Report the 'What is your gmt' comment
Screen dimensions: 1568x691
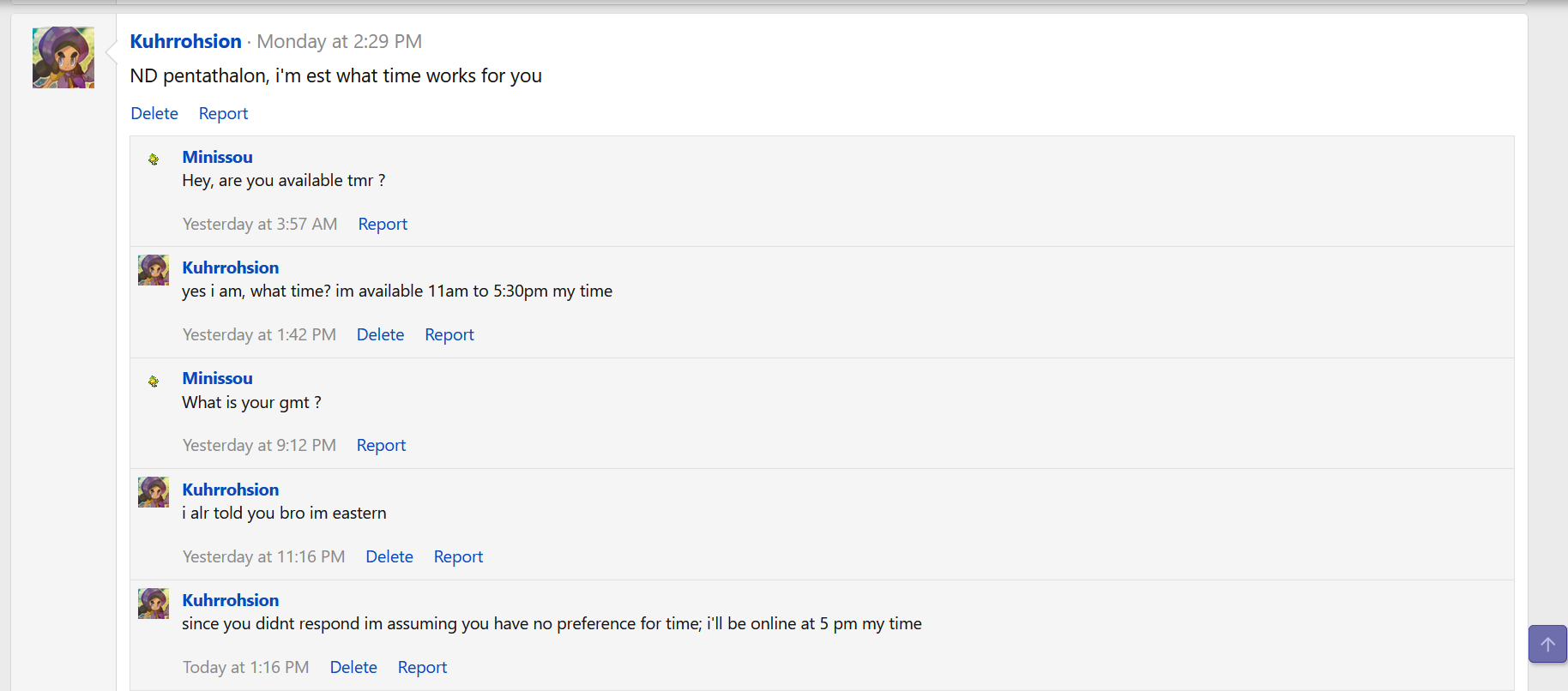point(381,445)
